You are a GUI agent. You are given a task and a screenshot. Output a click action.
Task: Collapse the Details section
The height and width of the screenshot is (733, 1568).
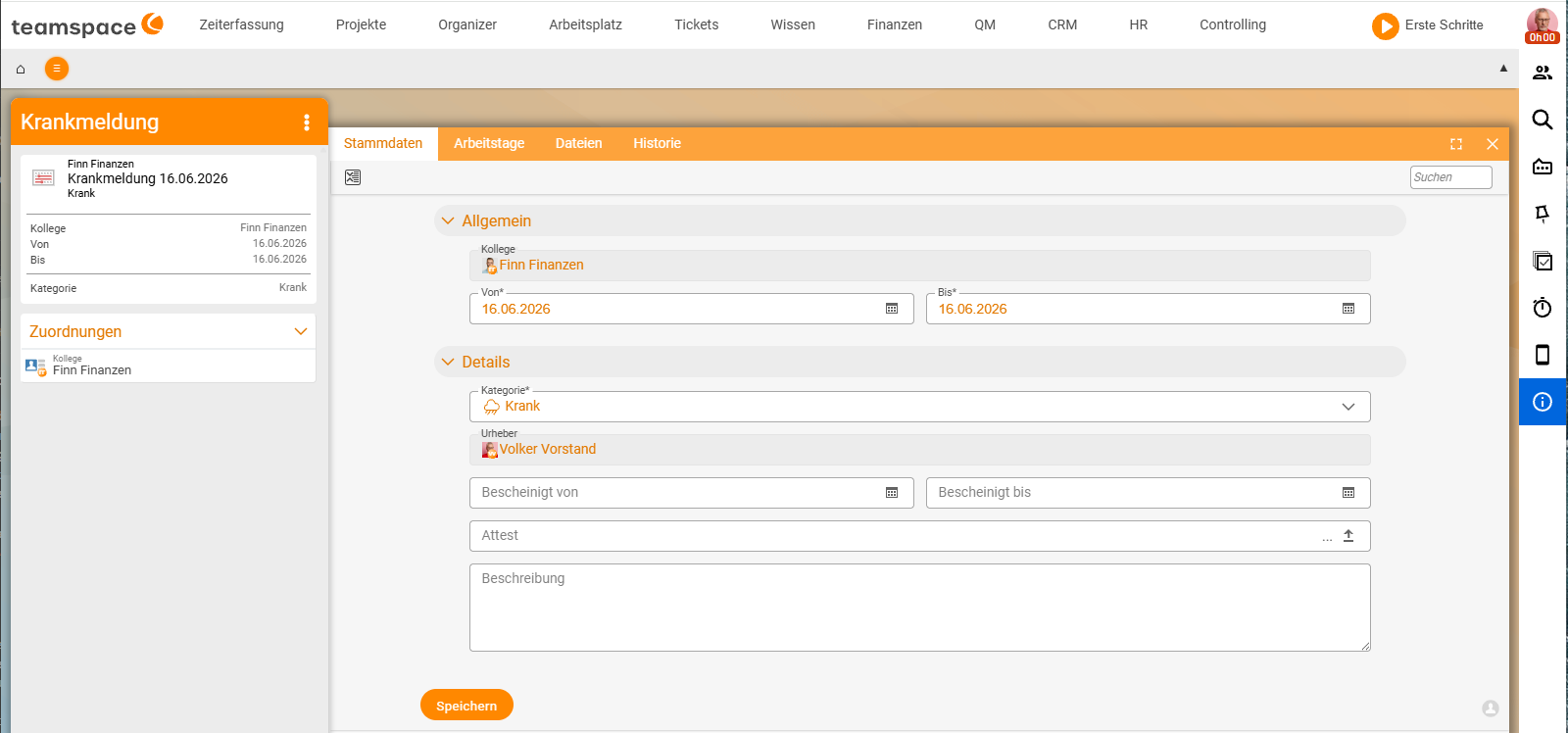pyautogui.click(x=448, y=363)
